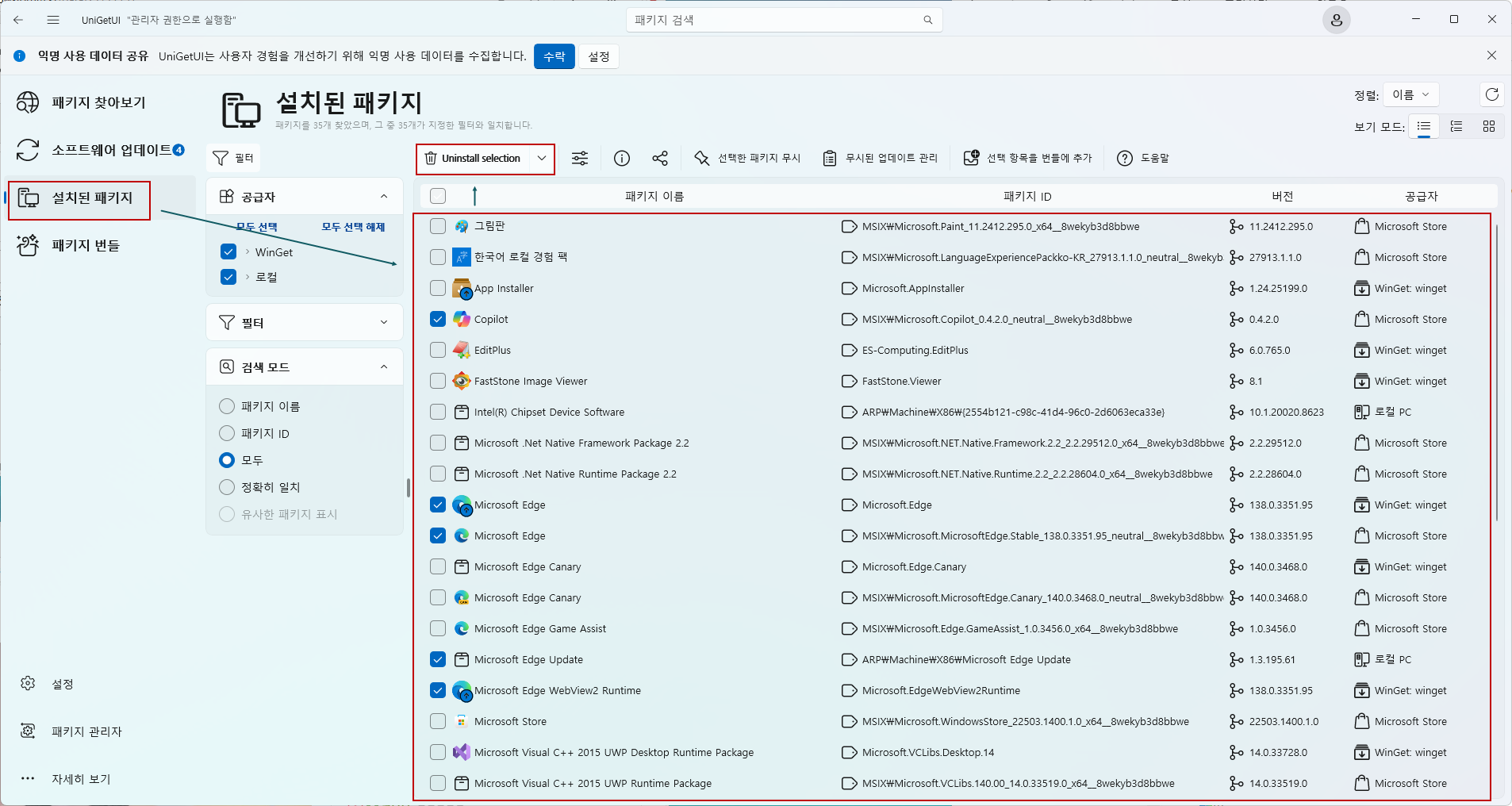Viewport: 1512px width, 806px height.
Task: Click the WinGet source icon for App Installer
Action: click(1361, 288)
